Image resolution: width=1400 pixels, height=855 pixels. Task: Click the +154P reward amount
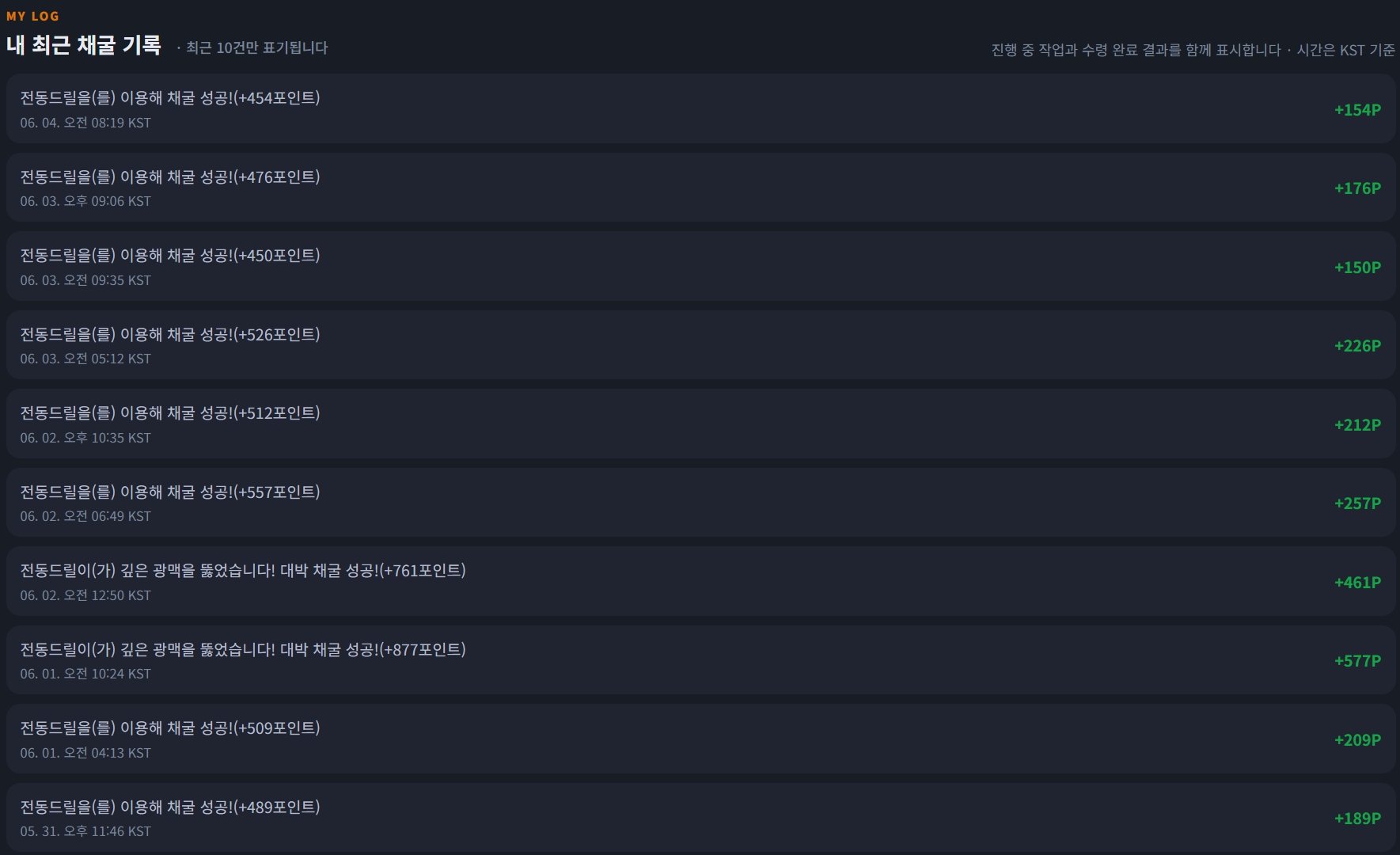point(1357,110)
